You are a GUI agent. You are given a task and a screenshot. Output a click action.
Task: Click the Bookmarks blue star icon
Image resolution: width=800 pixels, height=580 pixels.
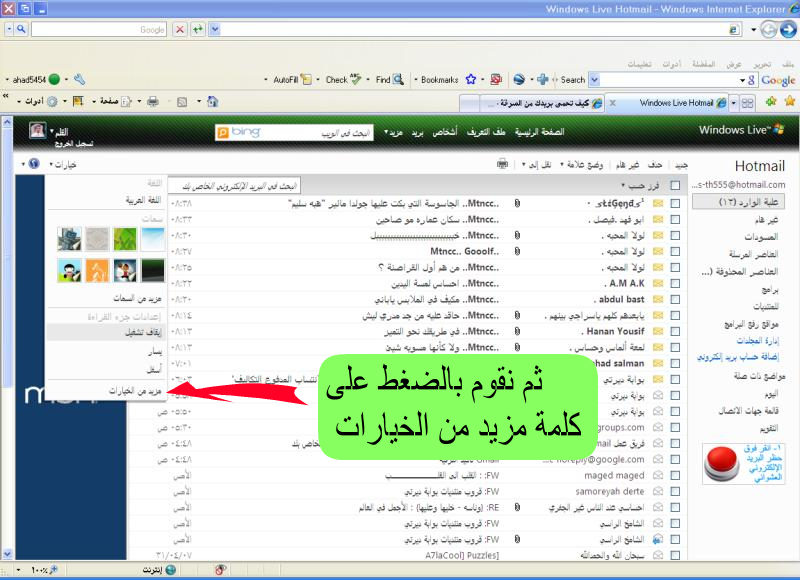[470, 79]
